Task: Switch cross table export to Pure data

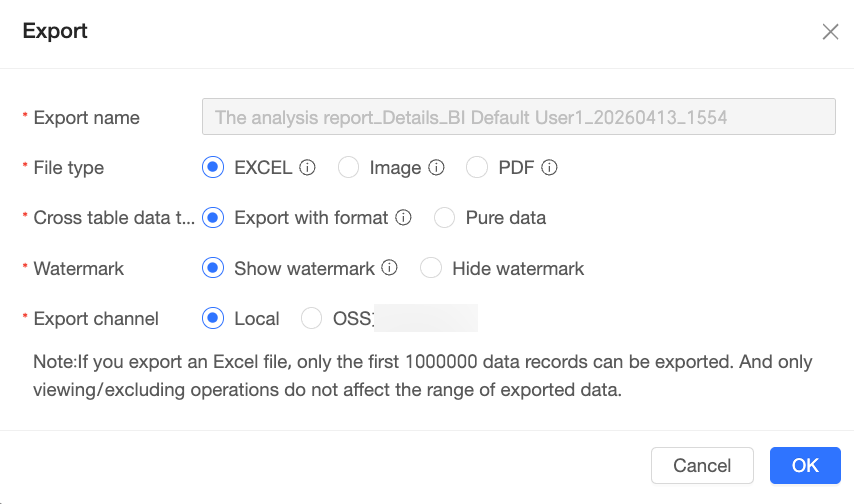Action: (x=444, y=217)
